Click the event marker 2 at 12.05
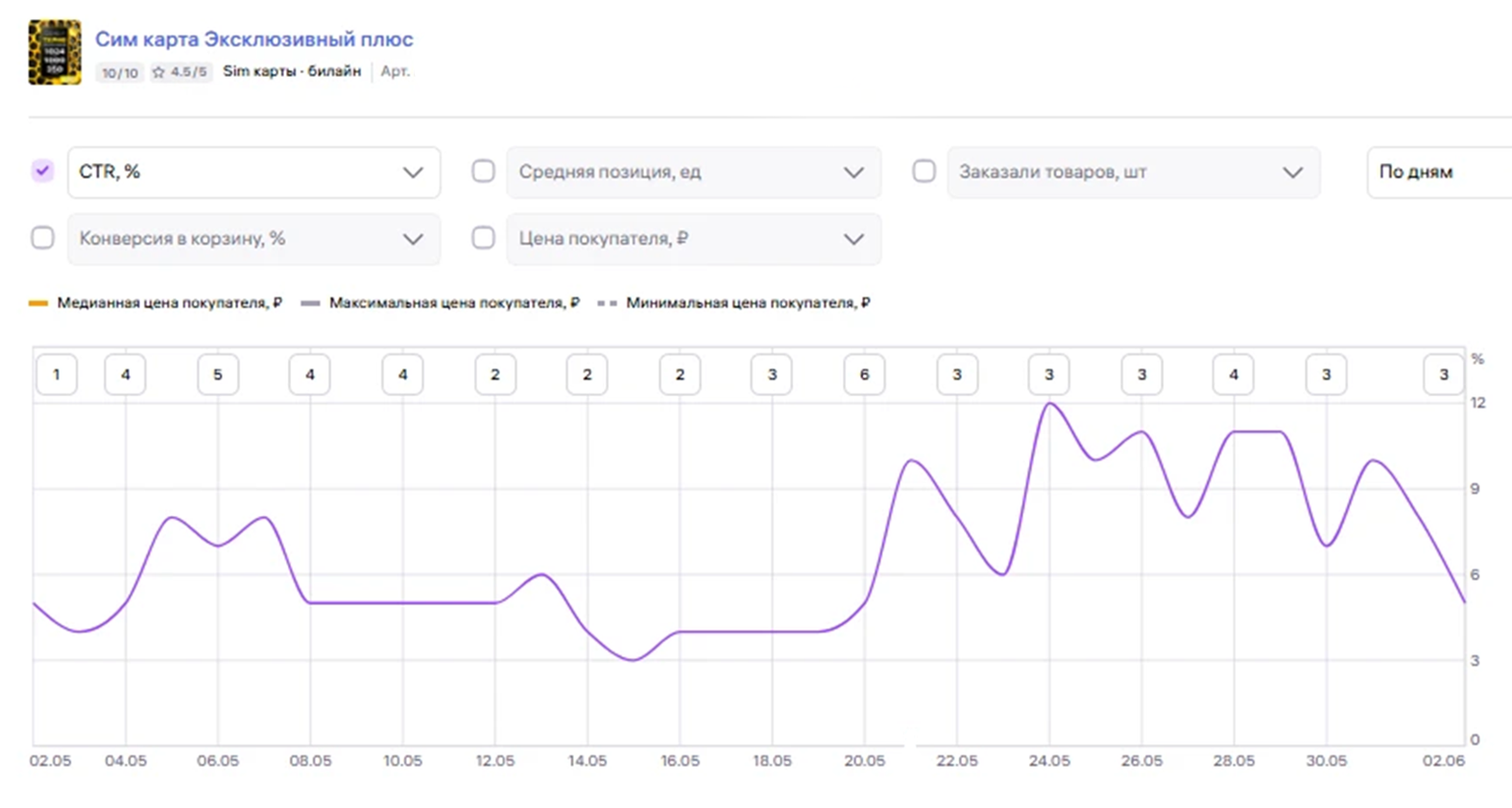The height and width of the screenshot is (808, 1512). coord(495,374)
